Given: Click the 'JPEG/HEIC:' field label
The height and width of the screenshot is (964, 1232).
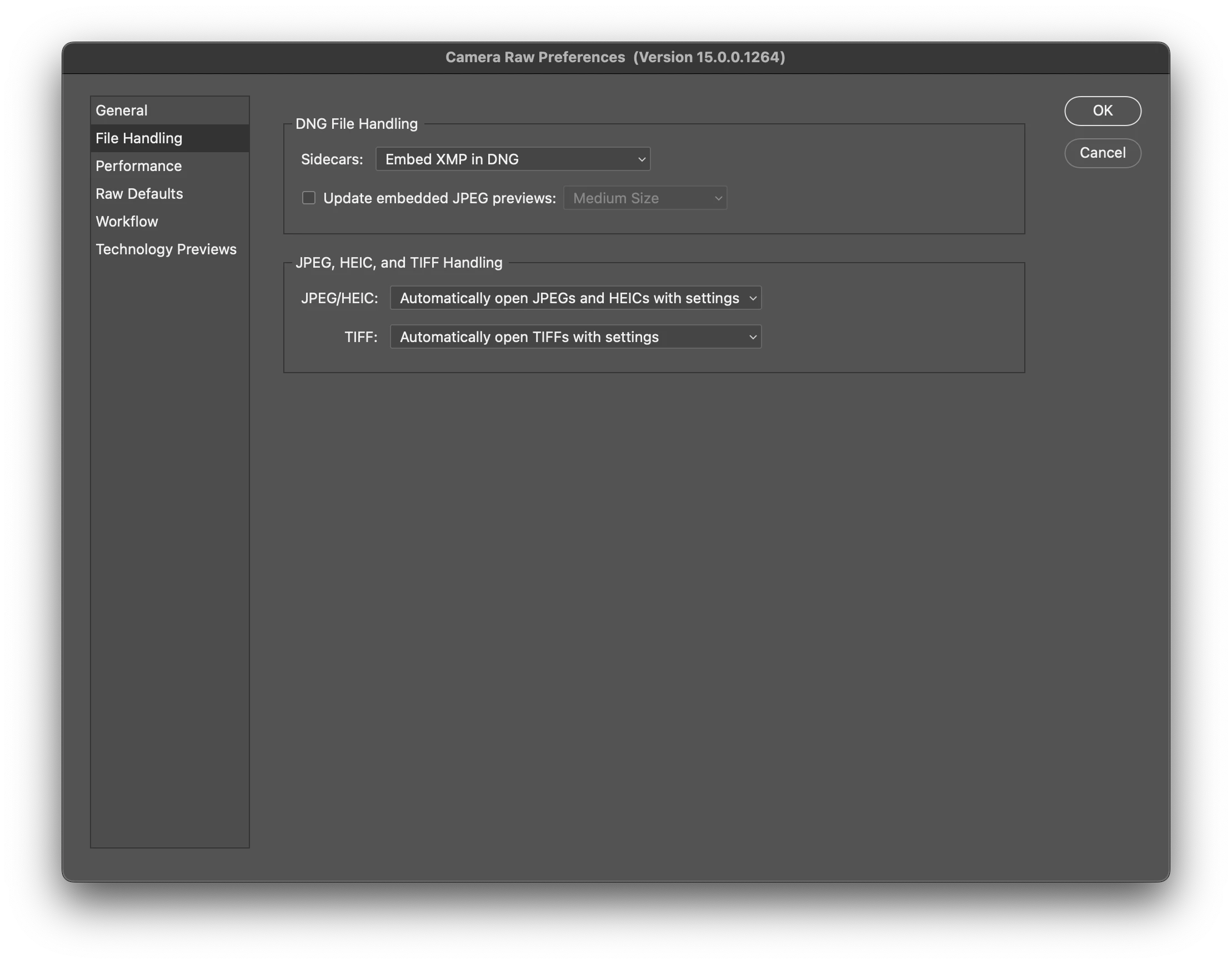Looking at the screenshot, I should [339, 298].
